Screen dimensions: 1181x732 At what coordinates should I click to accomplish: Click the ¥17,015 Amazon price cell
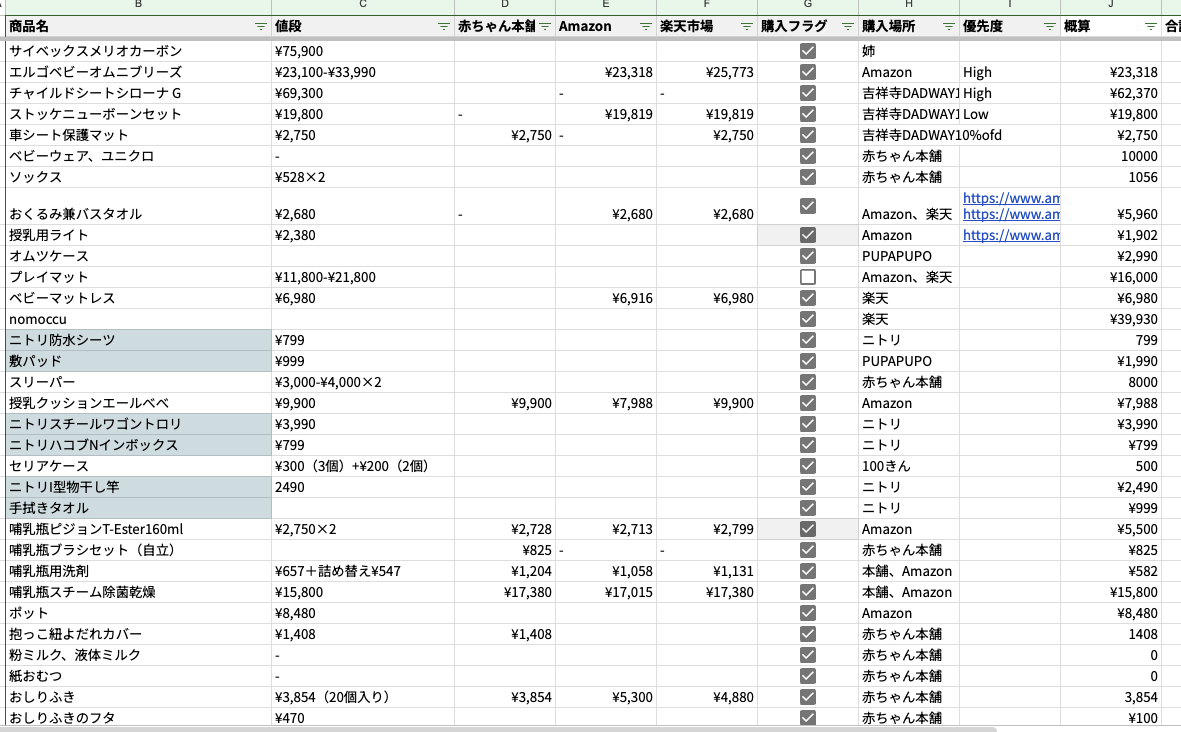[x=606, y=593]
